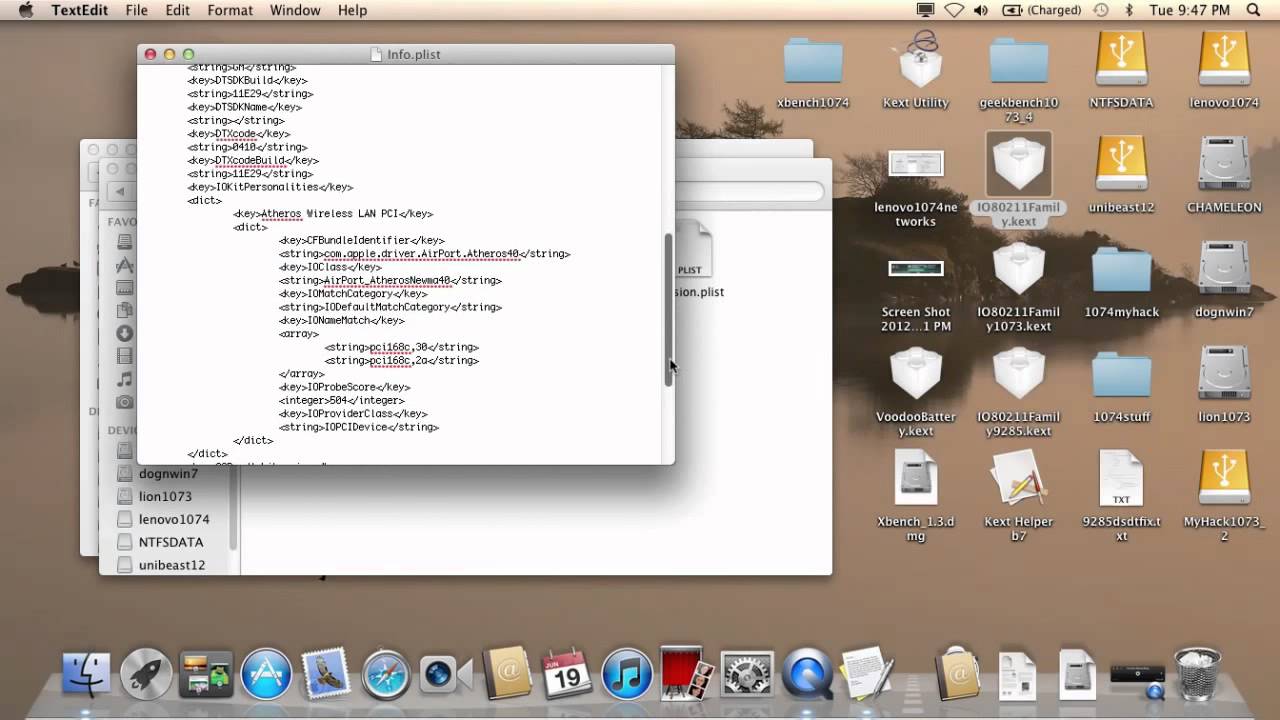Viewport: 1280px width, 720px height.
Task: Open the Apple menu
Action: (26, 10)
